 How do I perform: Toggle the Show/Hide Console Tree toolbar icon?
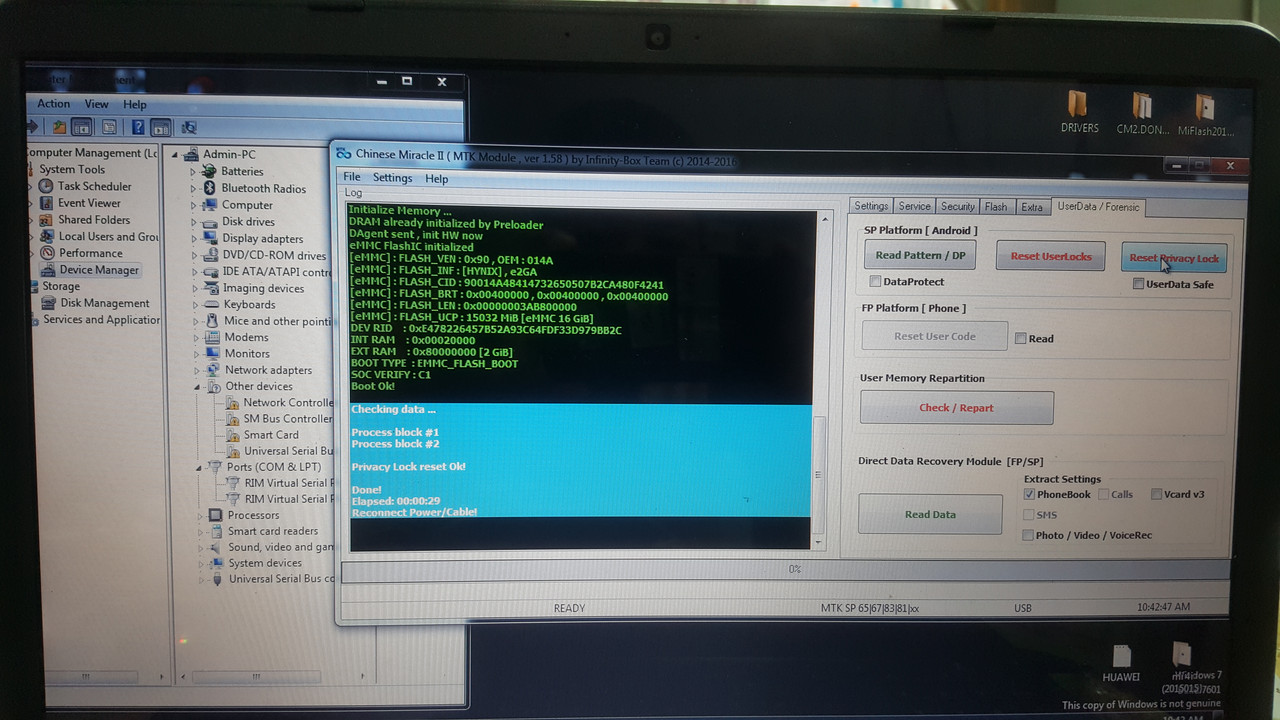pyautogui.click(x=82, y=127)
